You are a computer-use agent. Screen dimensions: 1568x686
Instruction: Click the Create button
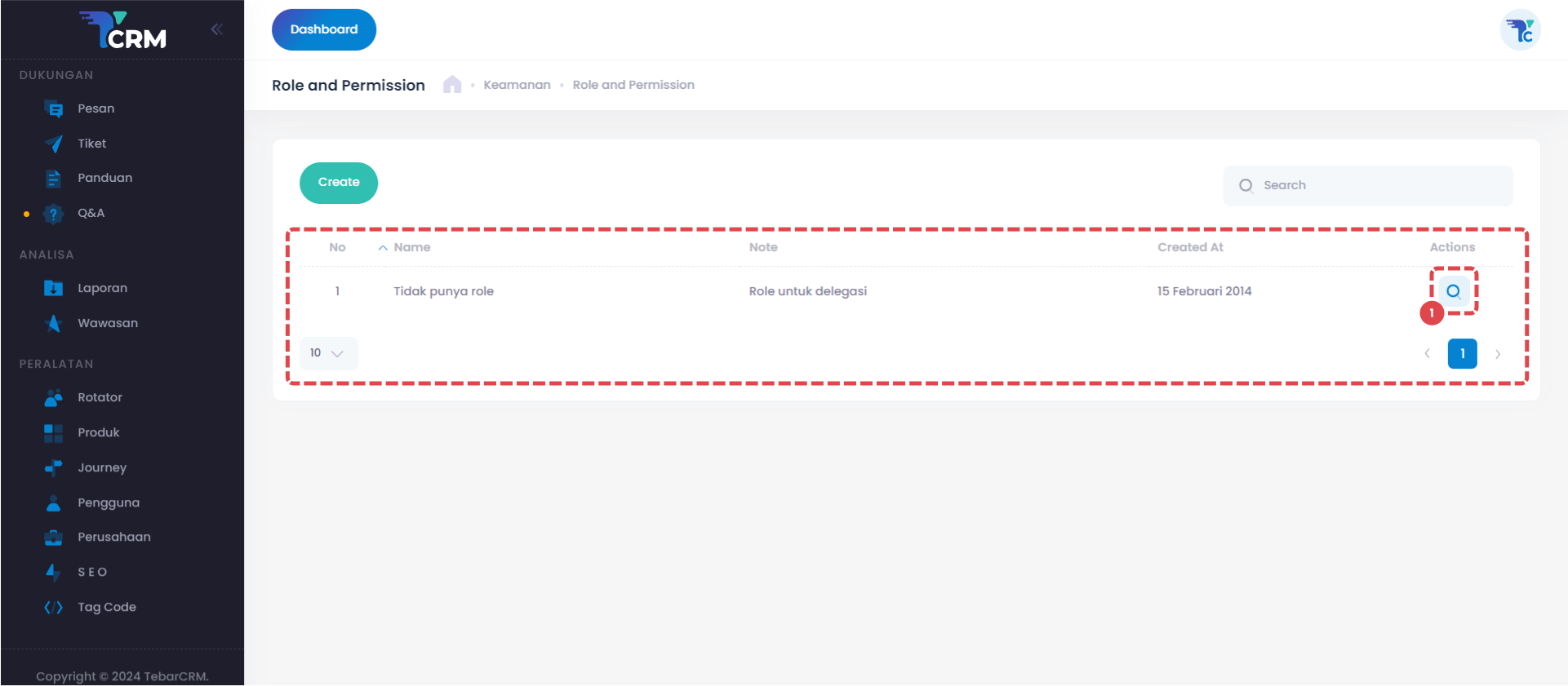339,183
